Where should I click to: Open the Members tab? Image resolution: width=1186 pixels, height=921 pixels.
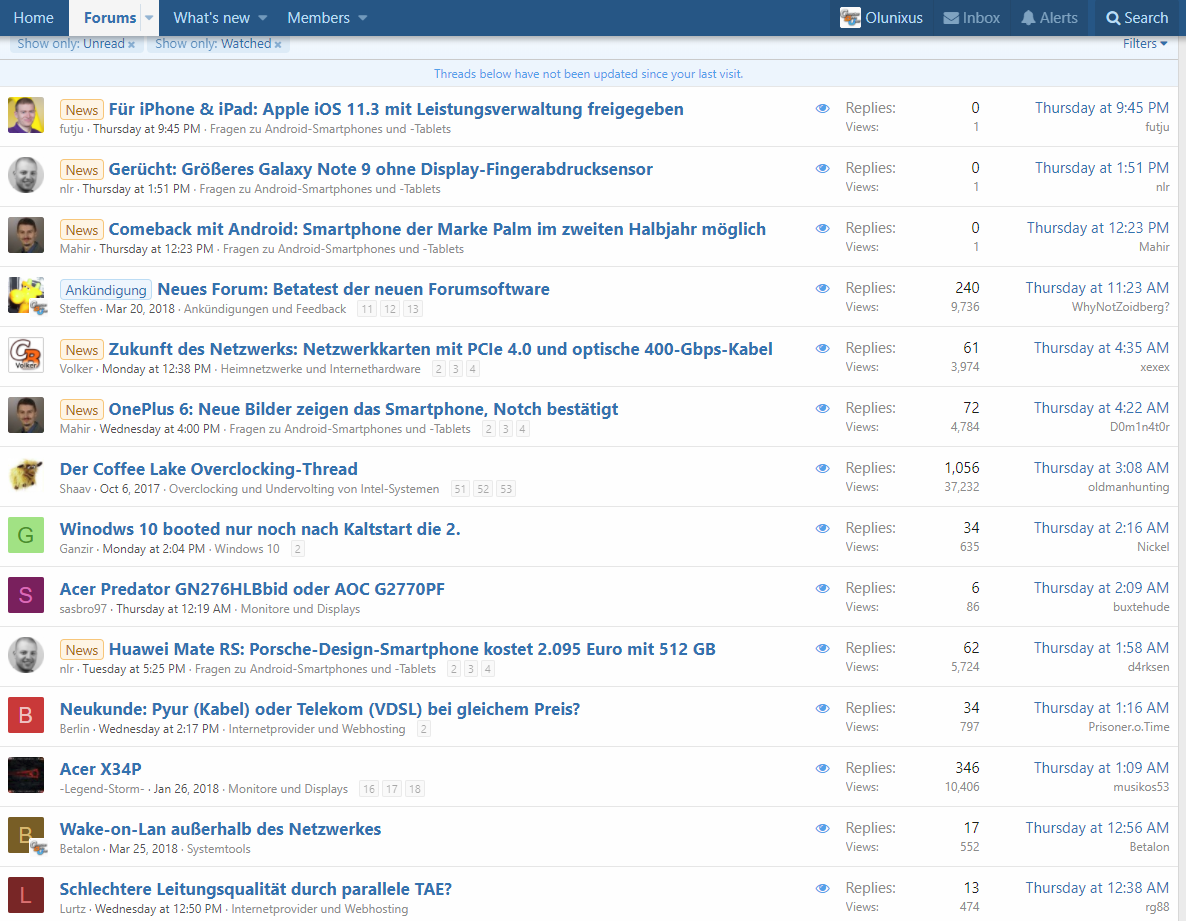point(318,18)
